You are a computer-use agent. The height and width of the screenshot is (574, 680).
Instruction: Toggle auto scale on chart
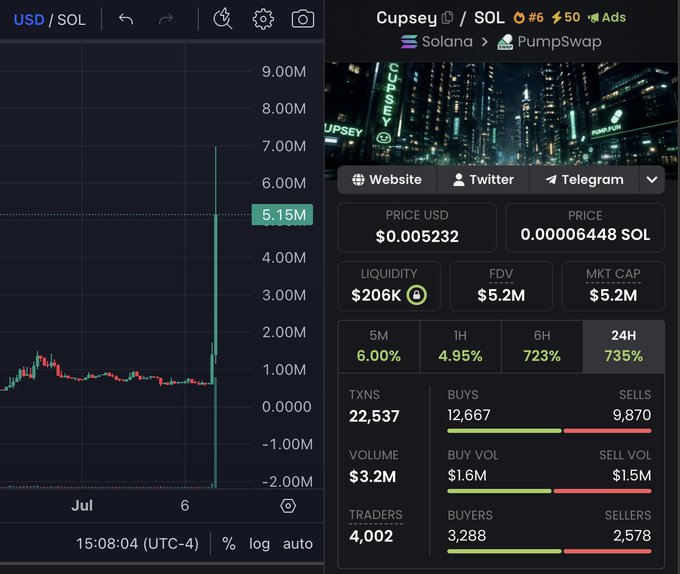[x=298, y=544]
